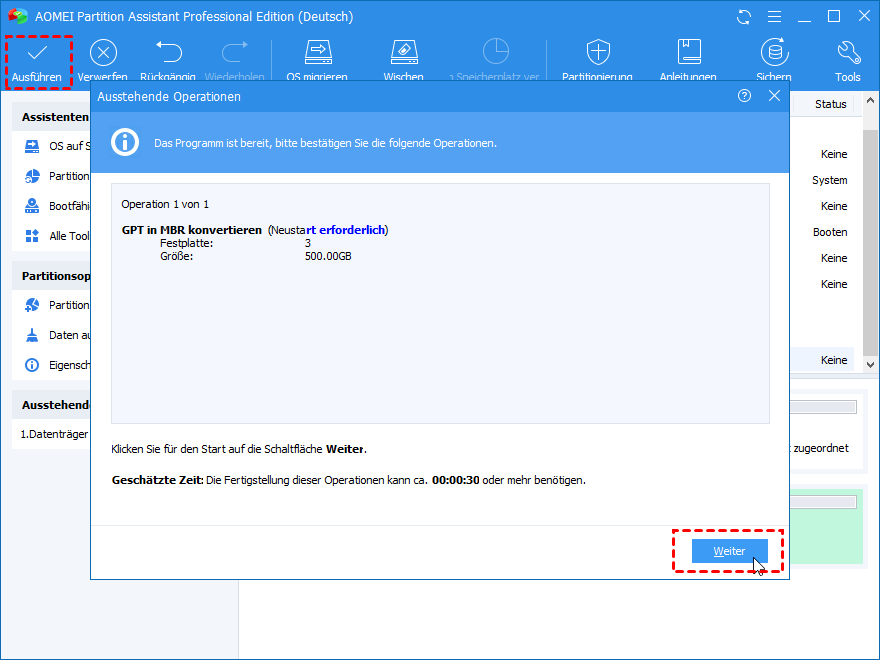Click the info circle icon in dialog banner
This screenshot has width=880, height=660.
(125, 142)
